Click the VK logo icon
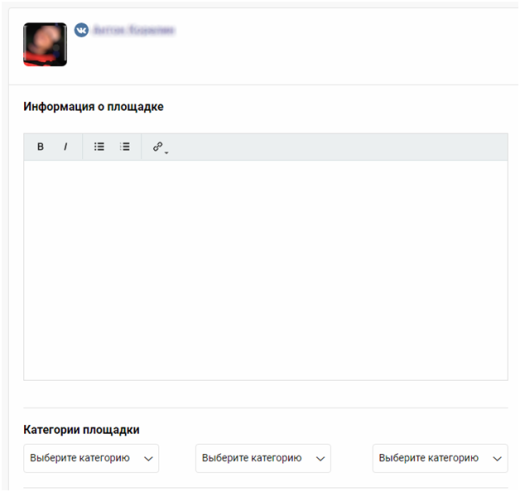The width and height of the screenshot is (520, 492). coord(81,30)
